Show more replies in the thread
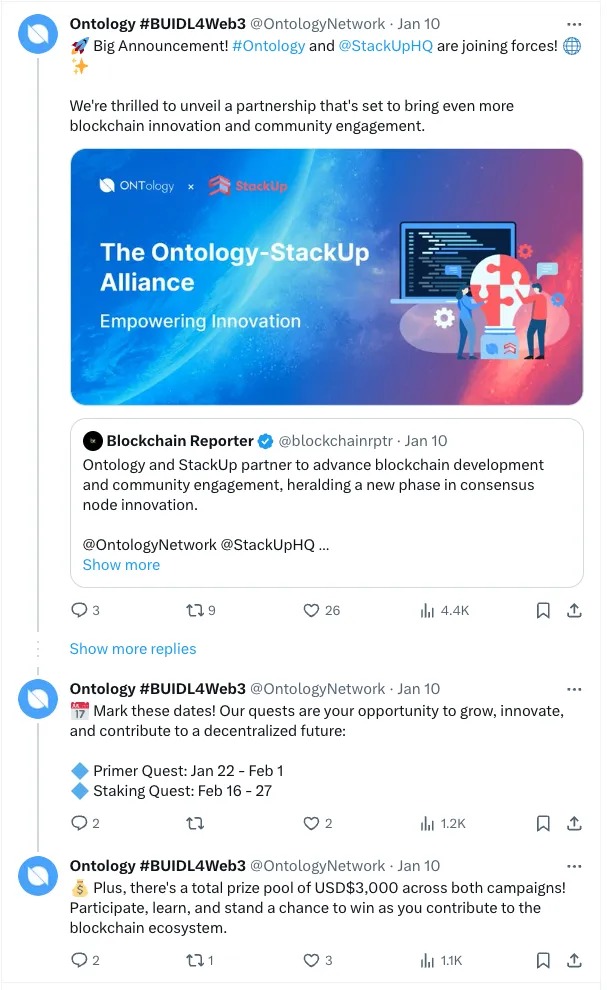This screenshot has height=990, width=607. pos(133,649)
